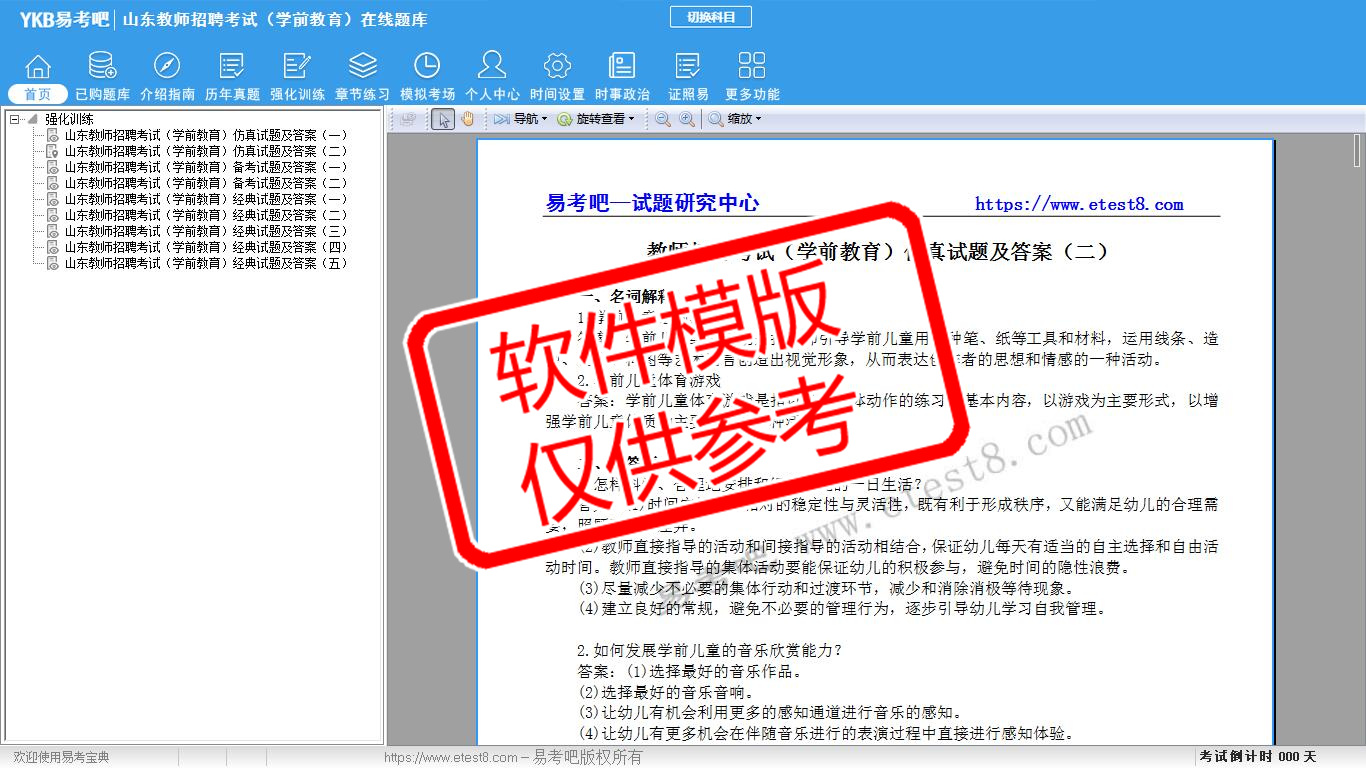Screen dimensions: 1366x768
Task: Open 模拟考场 mock exam clock icon
Action: [427, 76]
